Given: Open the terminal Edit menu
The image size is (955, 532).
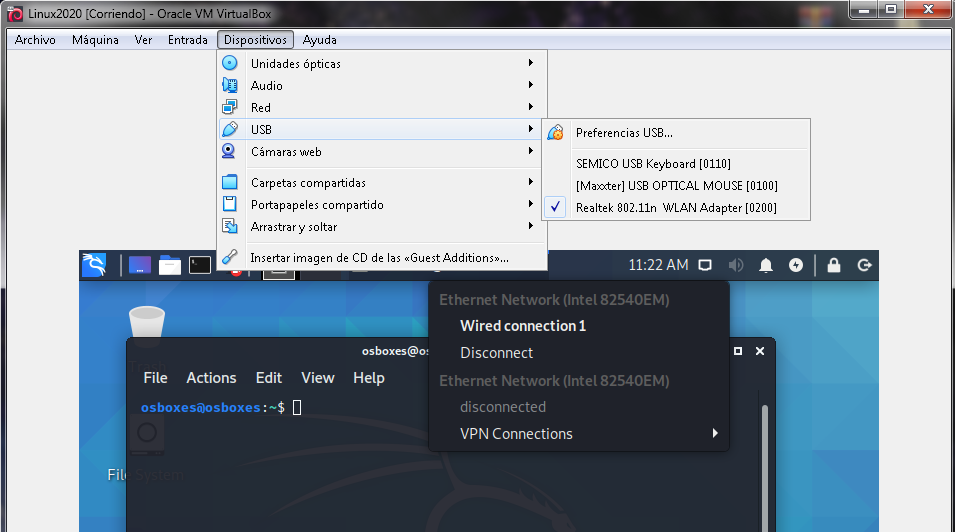Looking at the screenshot, I should coord(269,378).
